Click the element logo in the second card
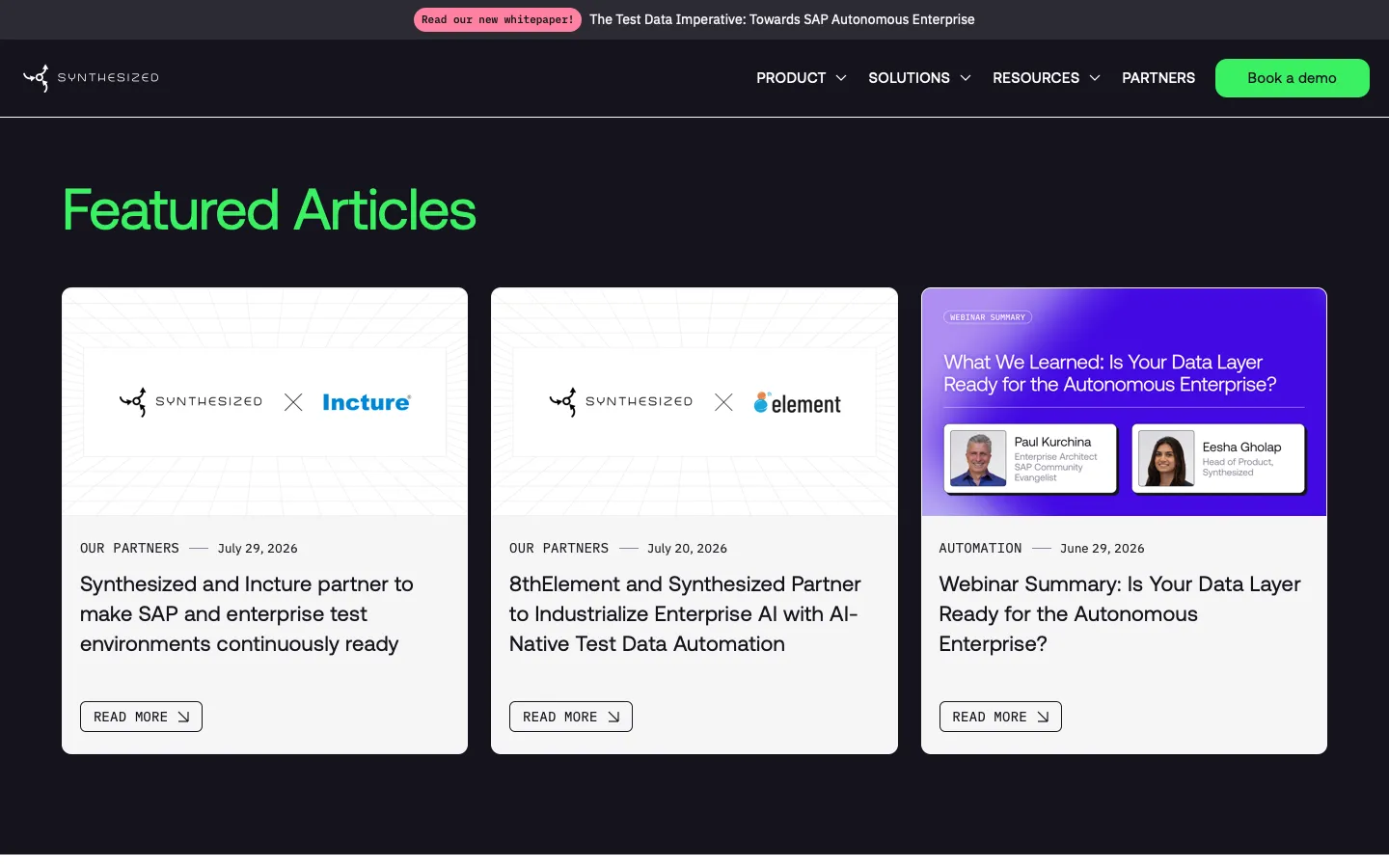The image size is (1389, 868). pos(798,403)
